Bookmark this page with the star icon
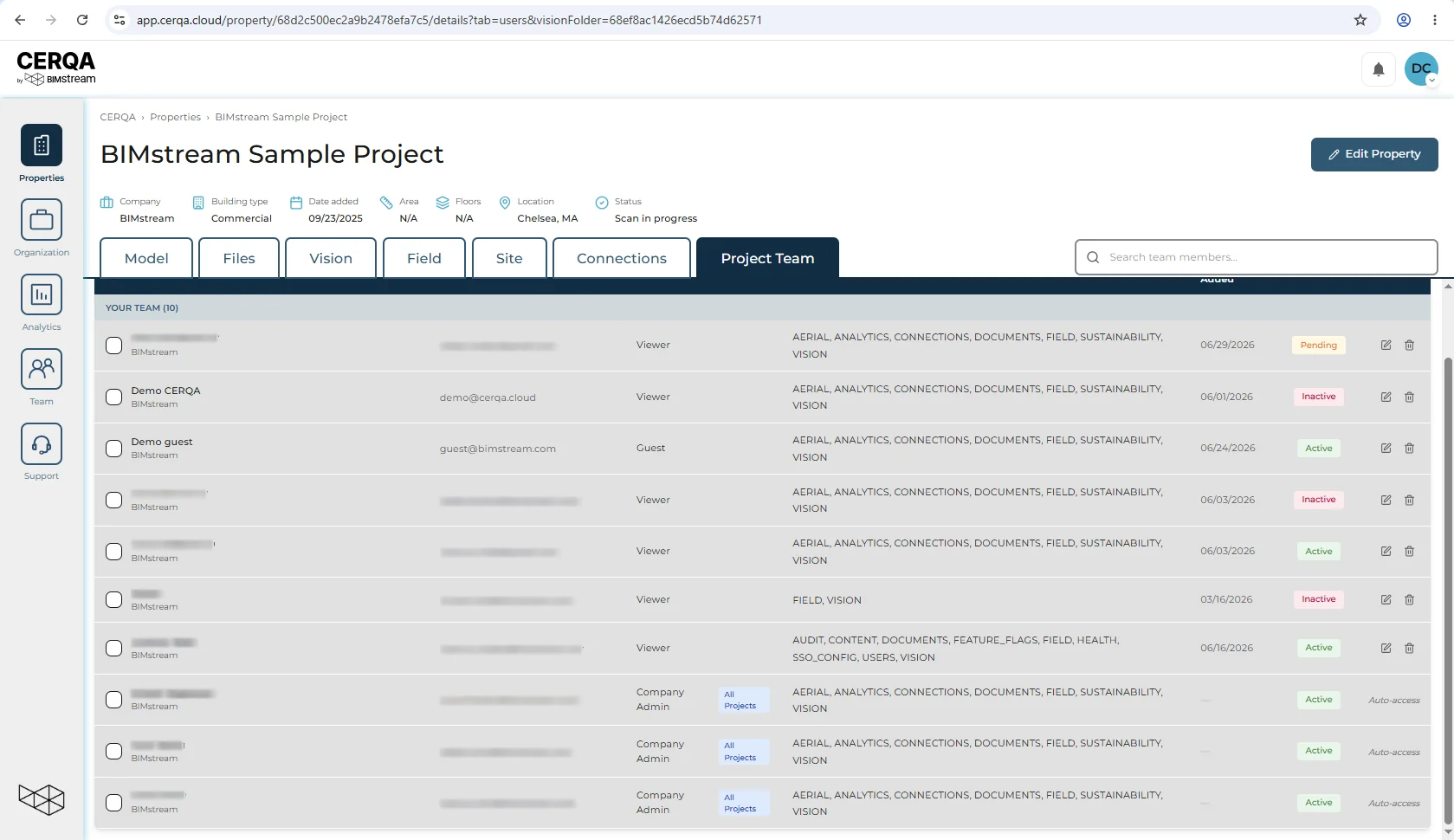The height and width of the screenshot is (840, 1454). 1360,20
